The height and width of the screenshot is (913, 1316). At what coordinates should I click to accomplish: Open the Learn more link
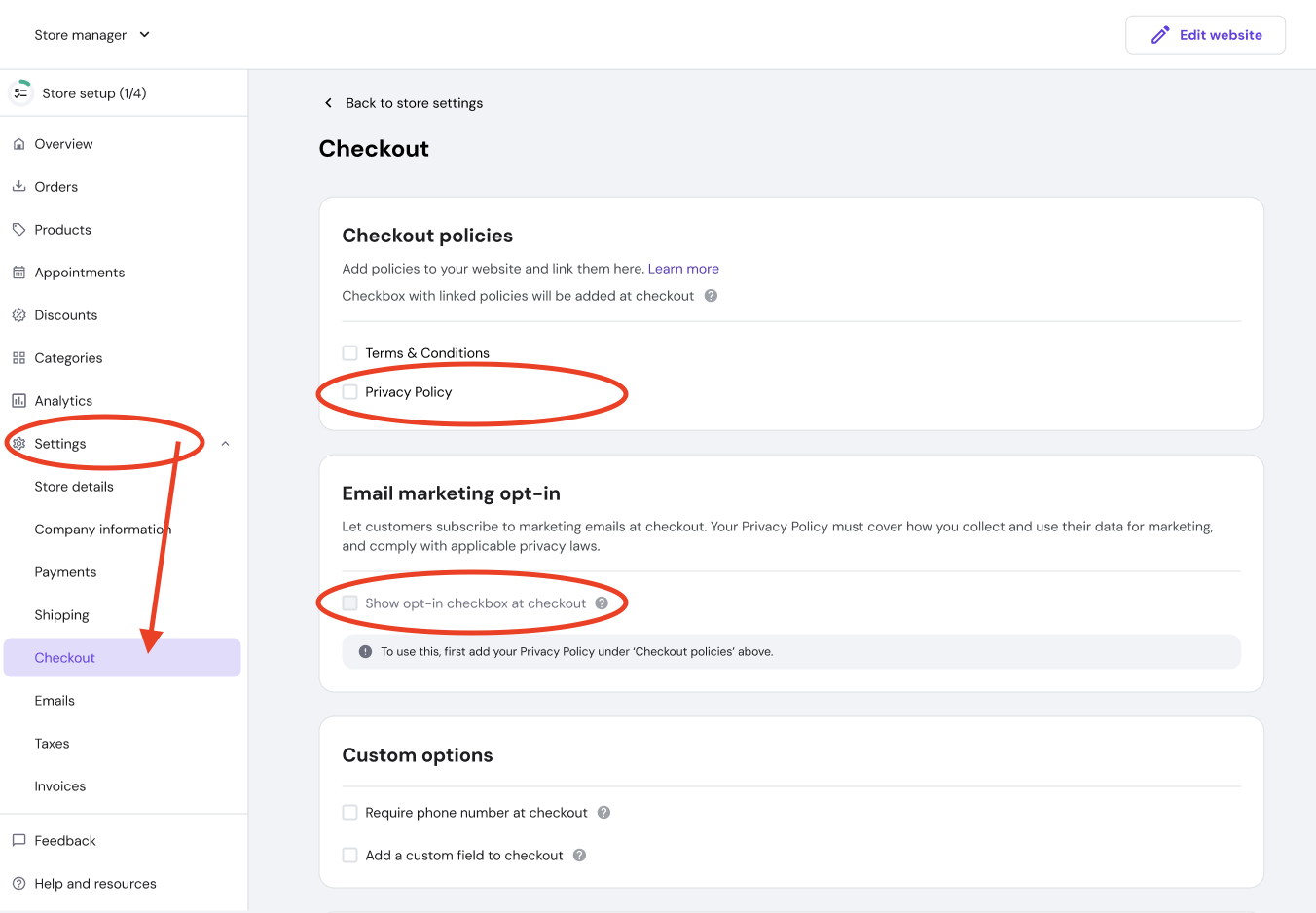tap(683, 269)
